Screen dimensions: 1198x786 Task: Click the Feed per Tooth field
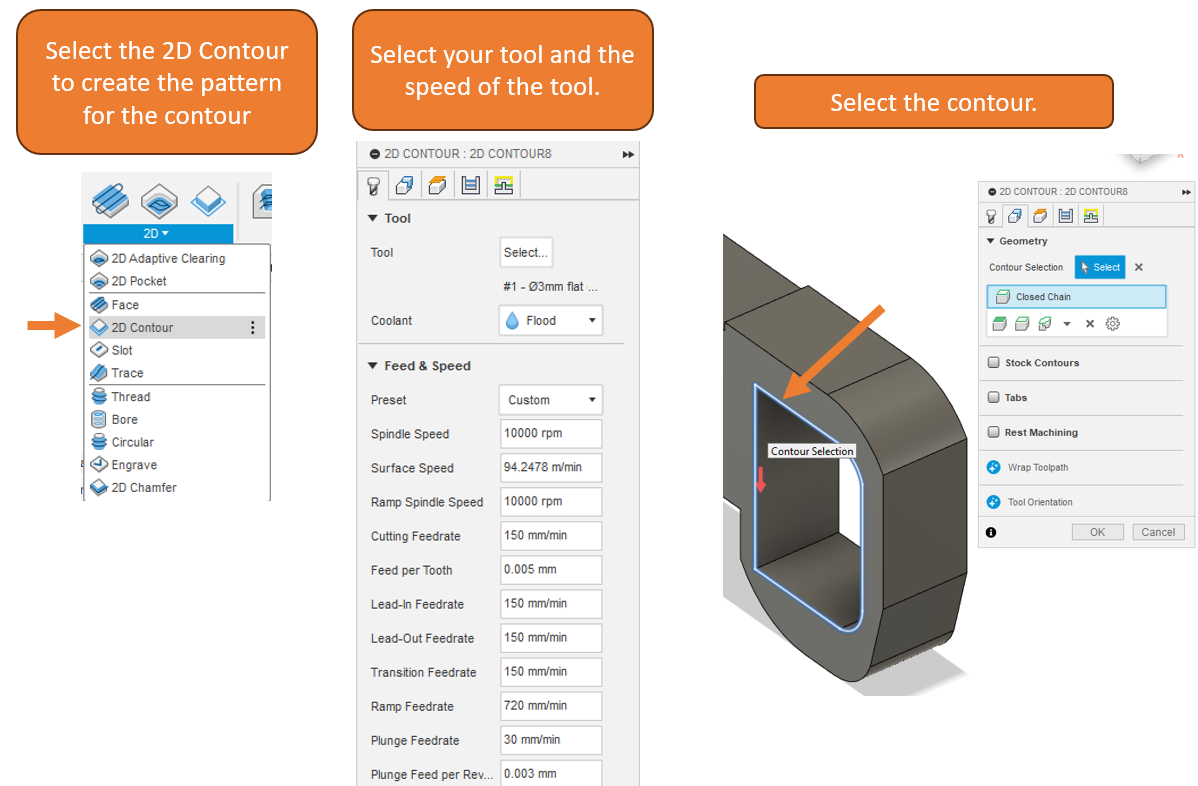point(551,570)
